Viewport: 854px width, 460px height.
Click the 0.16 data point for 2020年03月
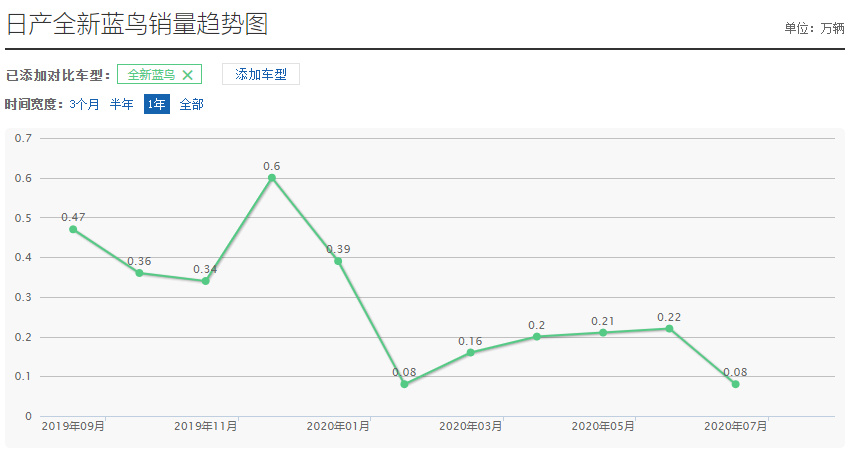tap(471, 352)
